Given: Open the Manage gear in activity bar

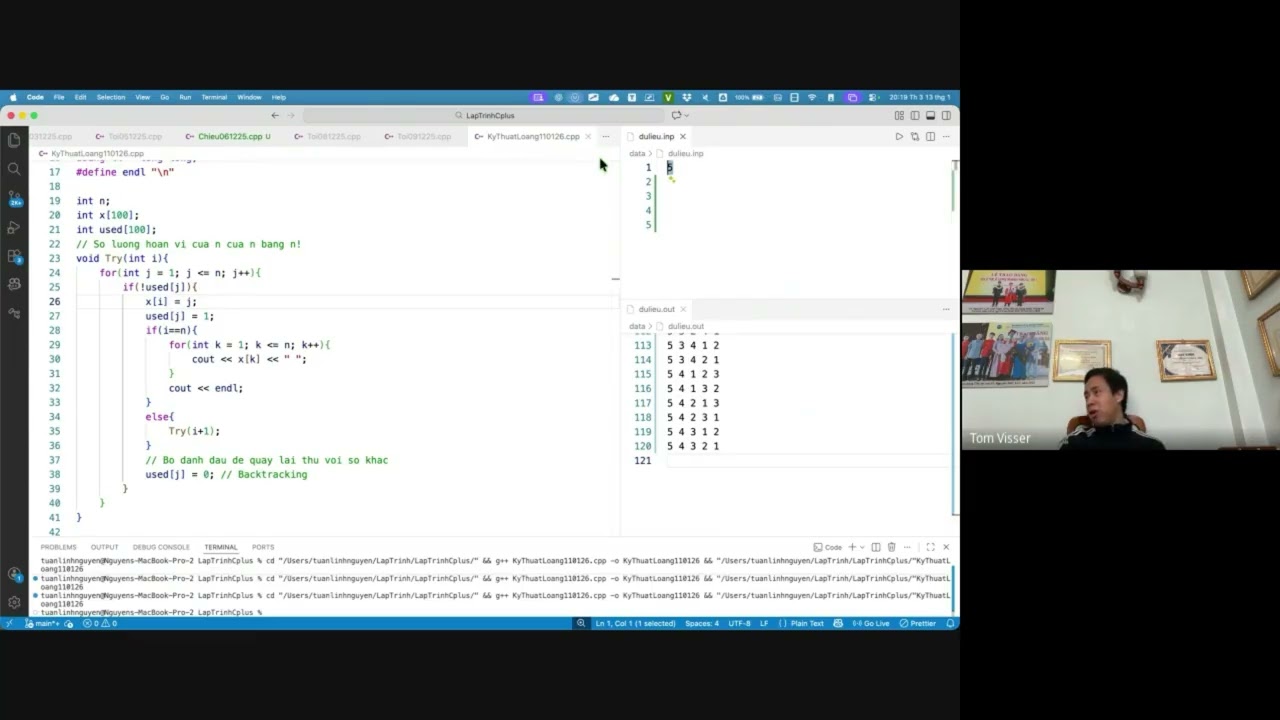Looking at the screenshot, I should [14, 602].
